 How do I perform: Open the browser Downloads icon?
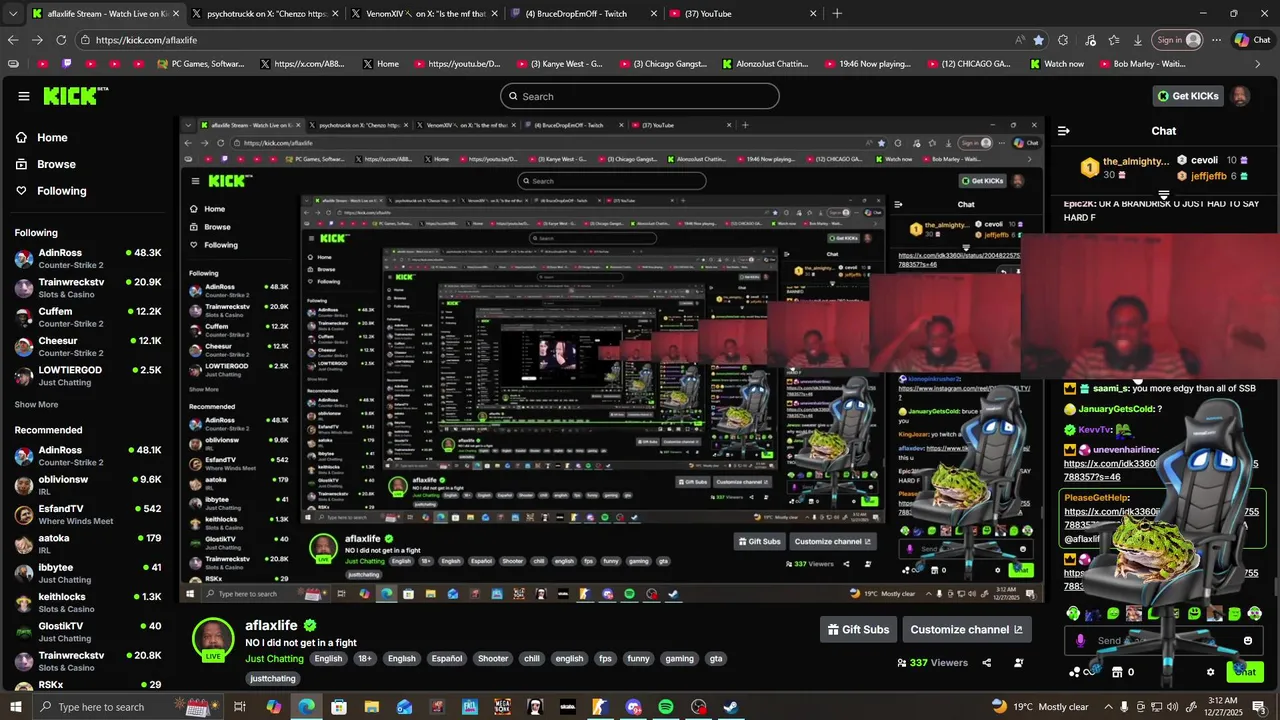1138,40
